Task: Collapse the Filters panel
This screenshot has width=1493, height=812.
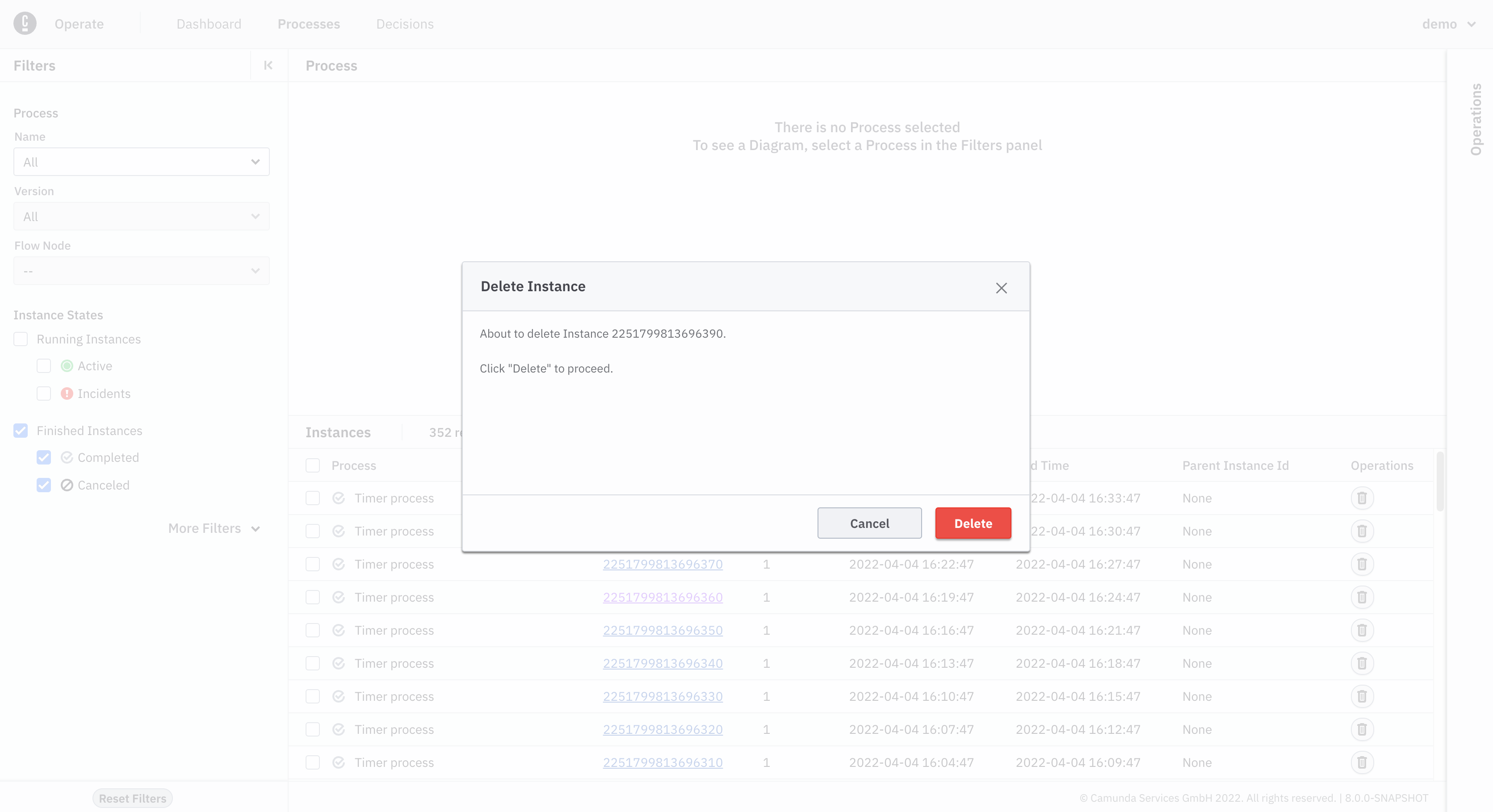Action: point(268,66)
